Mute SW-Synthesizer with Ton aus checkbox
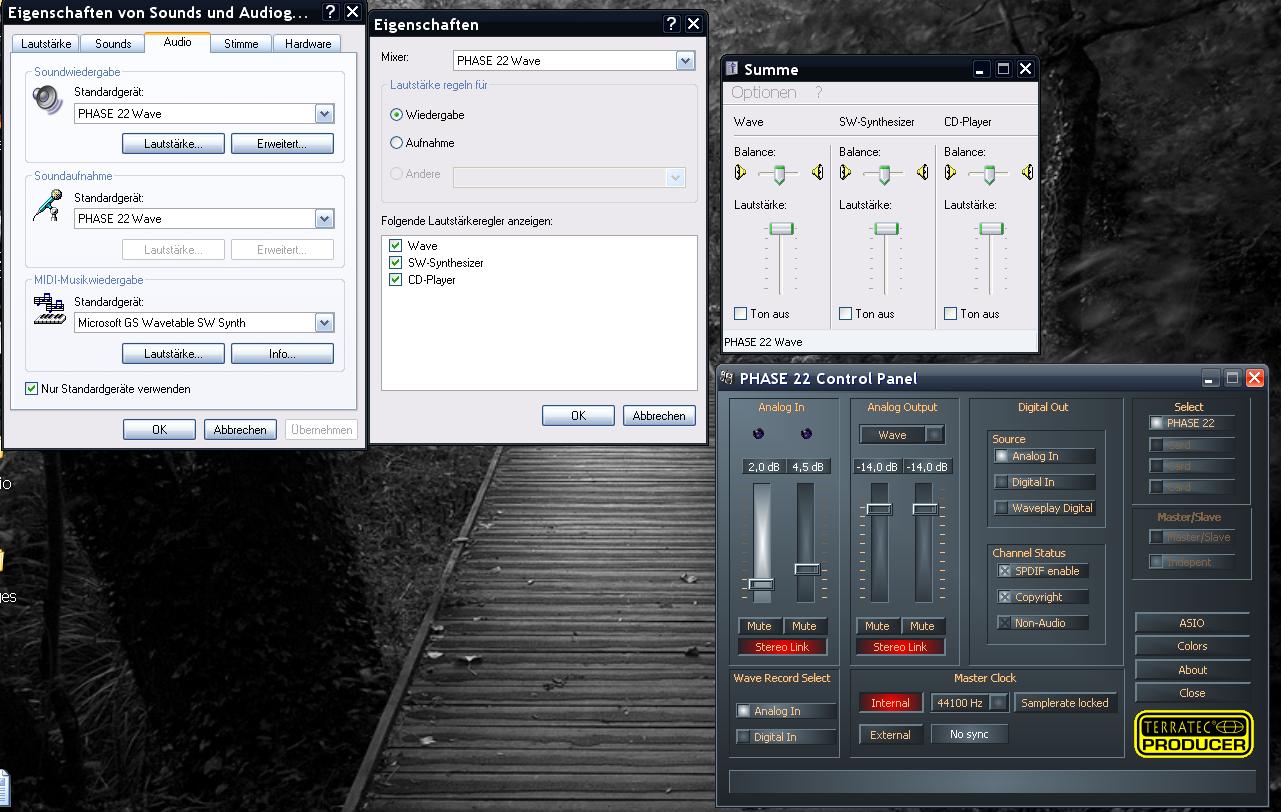 [x=846, y=314]
